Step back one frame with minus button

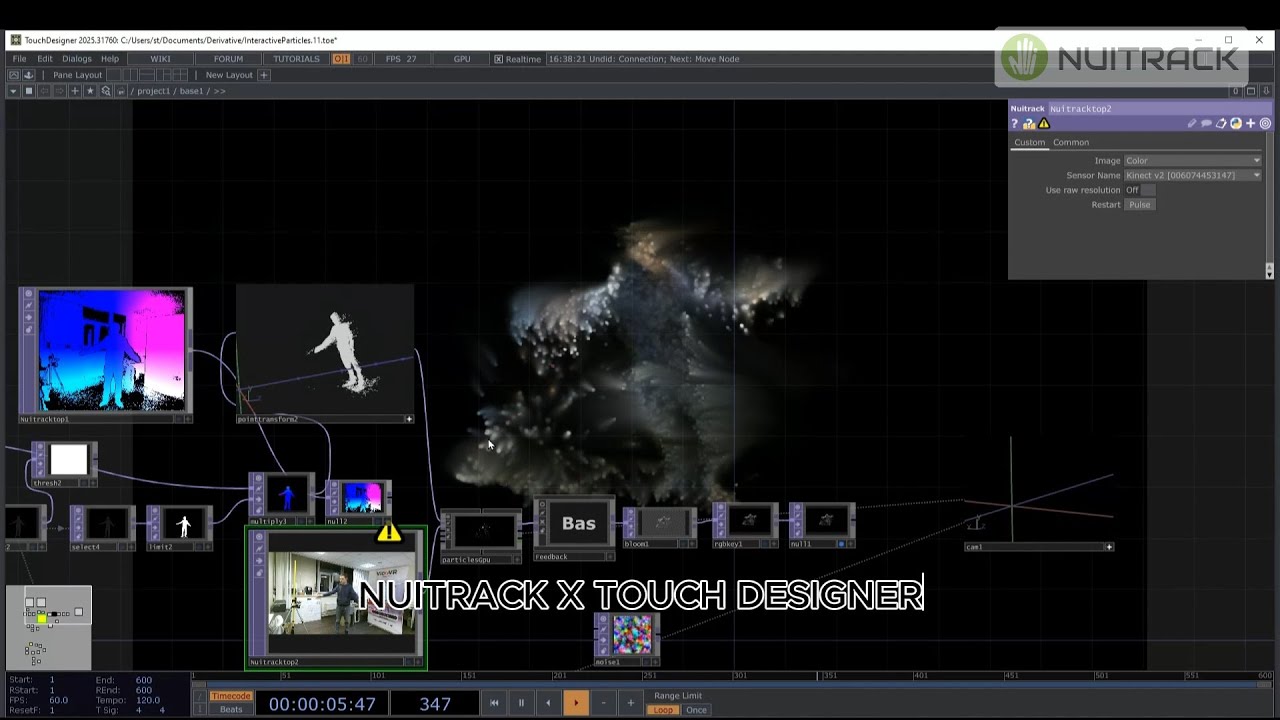click(603, 703)
